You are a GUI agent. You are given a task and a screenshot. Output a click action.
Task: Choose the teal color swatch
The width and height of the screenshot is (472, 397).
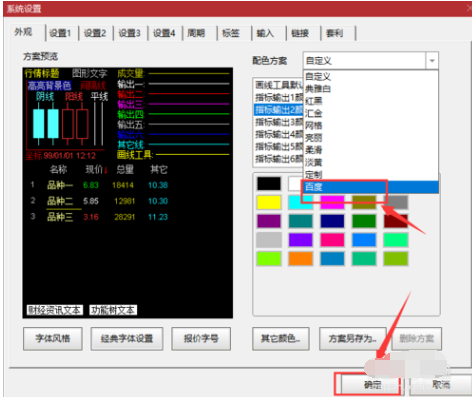point(300,221)
